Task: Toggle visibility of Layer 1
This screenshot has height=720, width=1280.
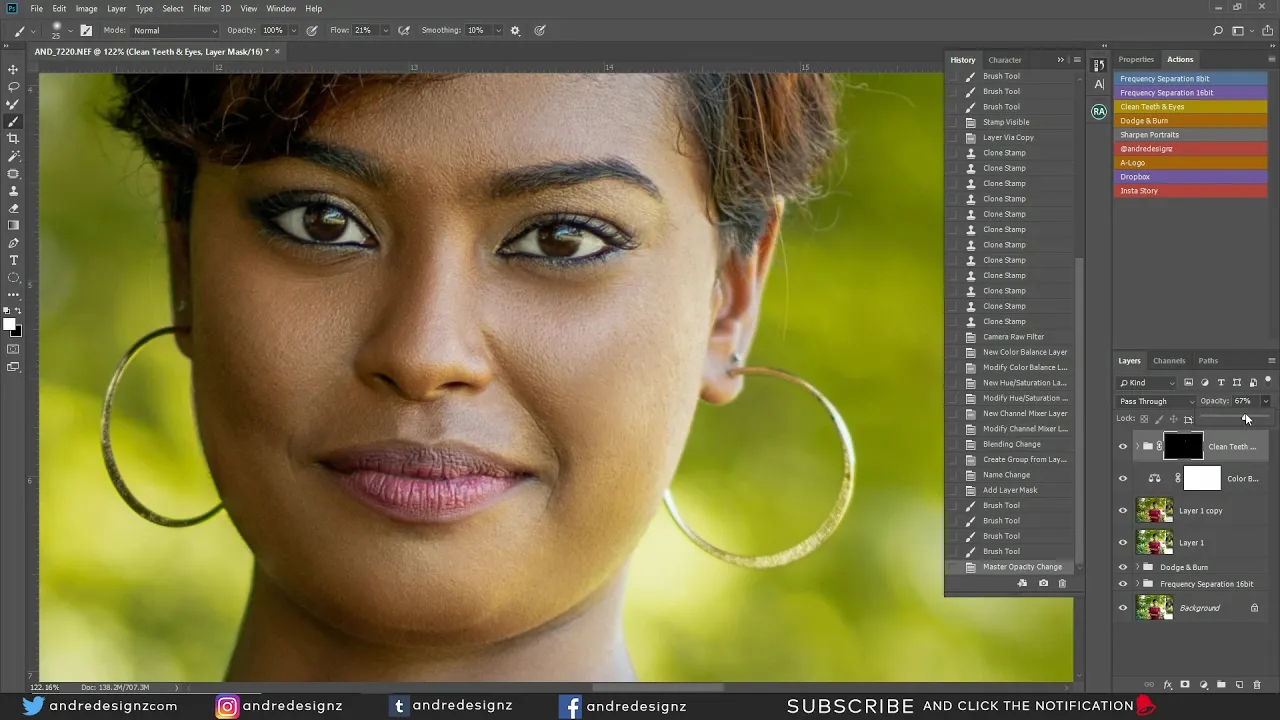Action: [1122, 543]
